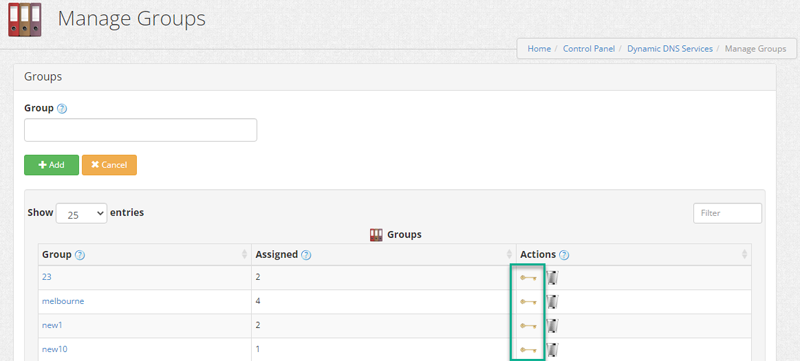The height and width of the screenshot is (361, 800).
Task: Delete group 23 with trash icon
Action: point(553,278)
